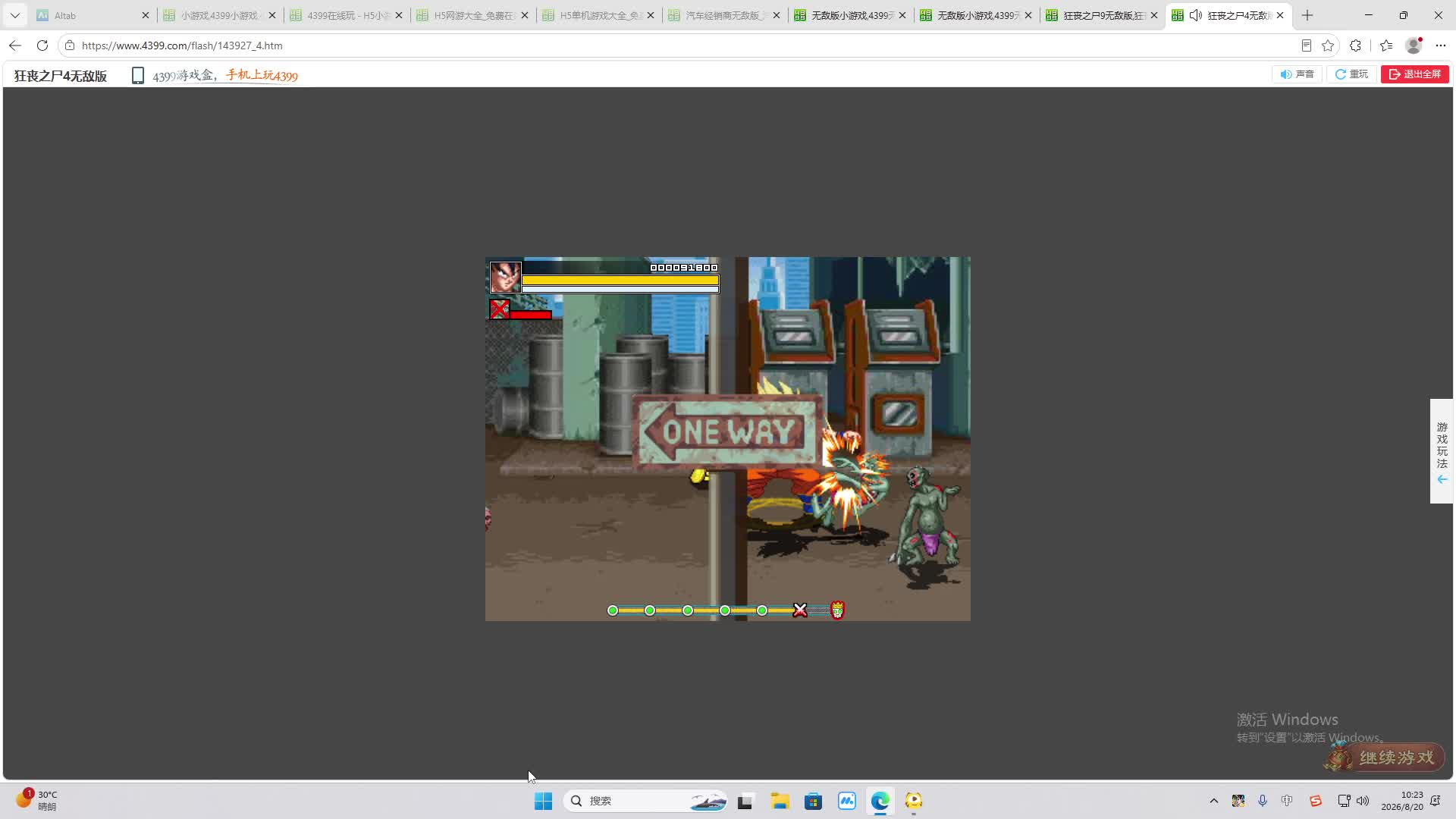Click the X marker on stage progress bar
This screenshot has width=1456, height=819.
click(x=800, y=610)
